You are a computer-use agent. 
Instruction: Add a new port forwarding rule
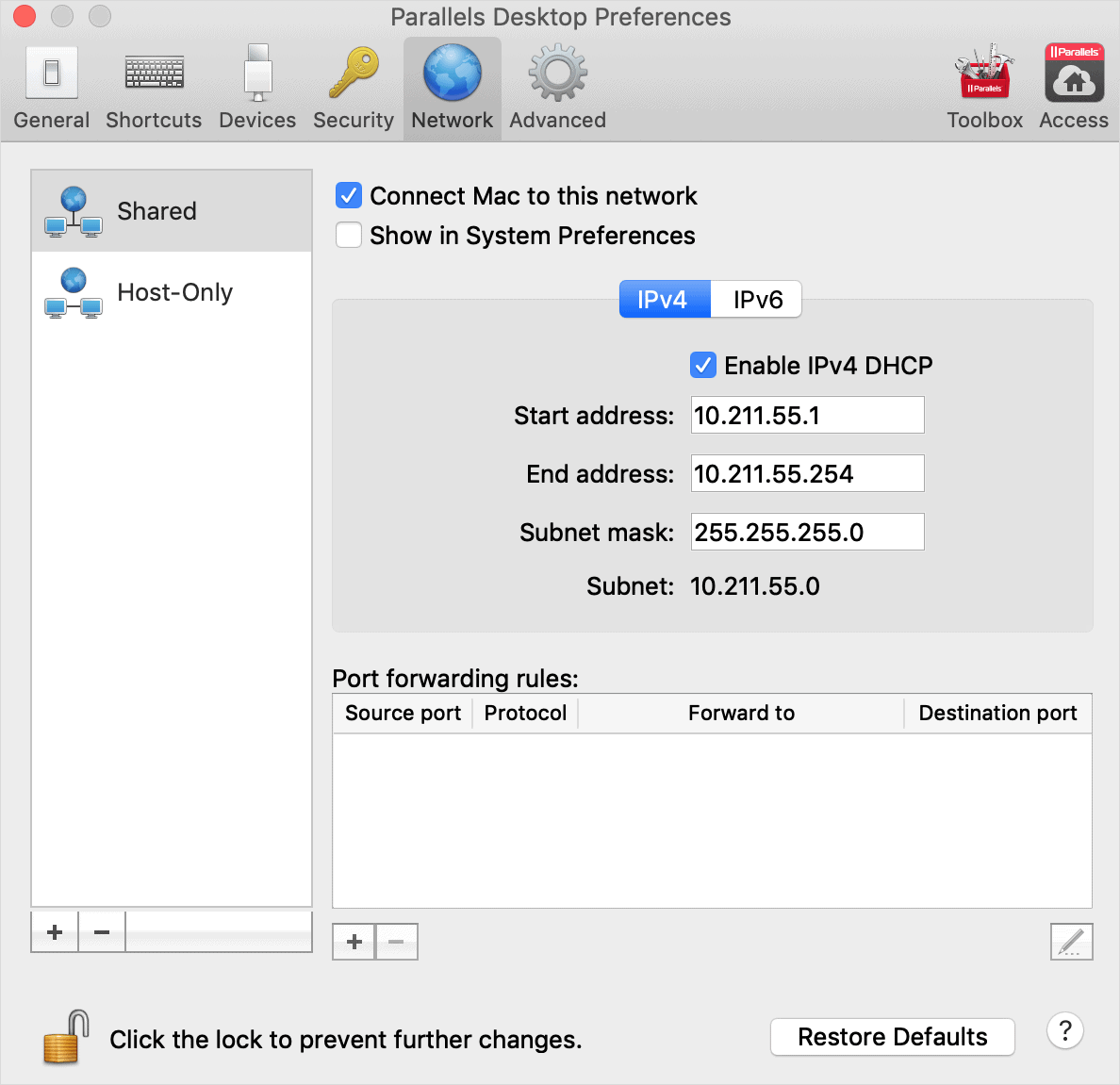coord(353,941)
